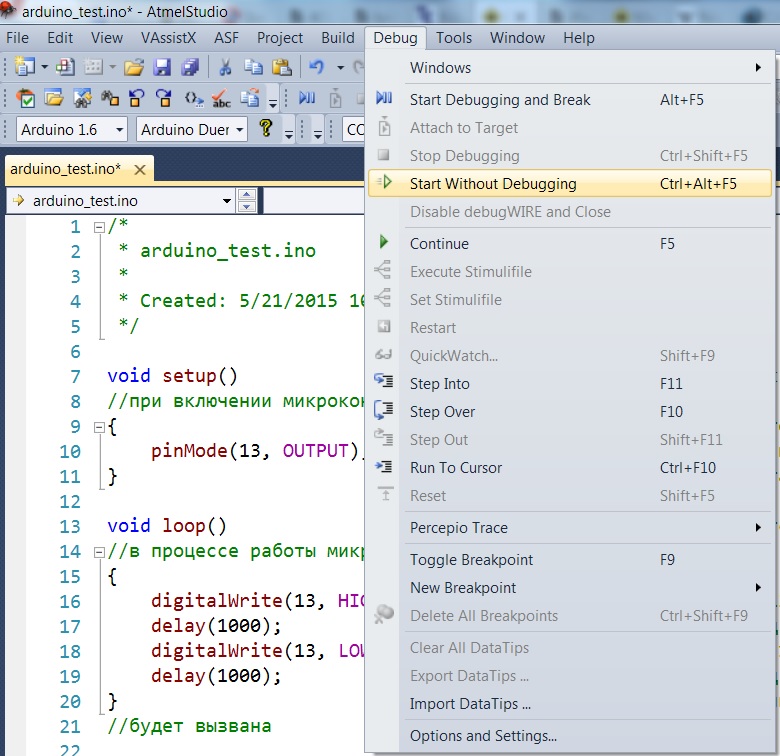Click the Save All toolbar icon

(189, 68)
